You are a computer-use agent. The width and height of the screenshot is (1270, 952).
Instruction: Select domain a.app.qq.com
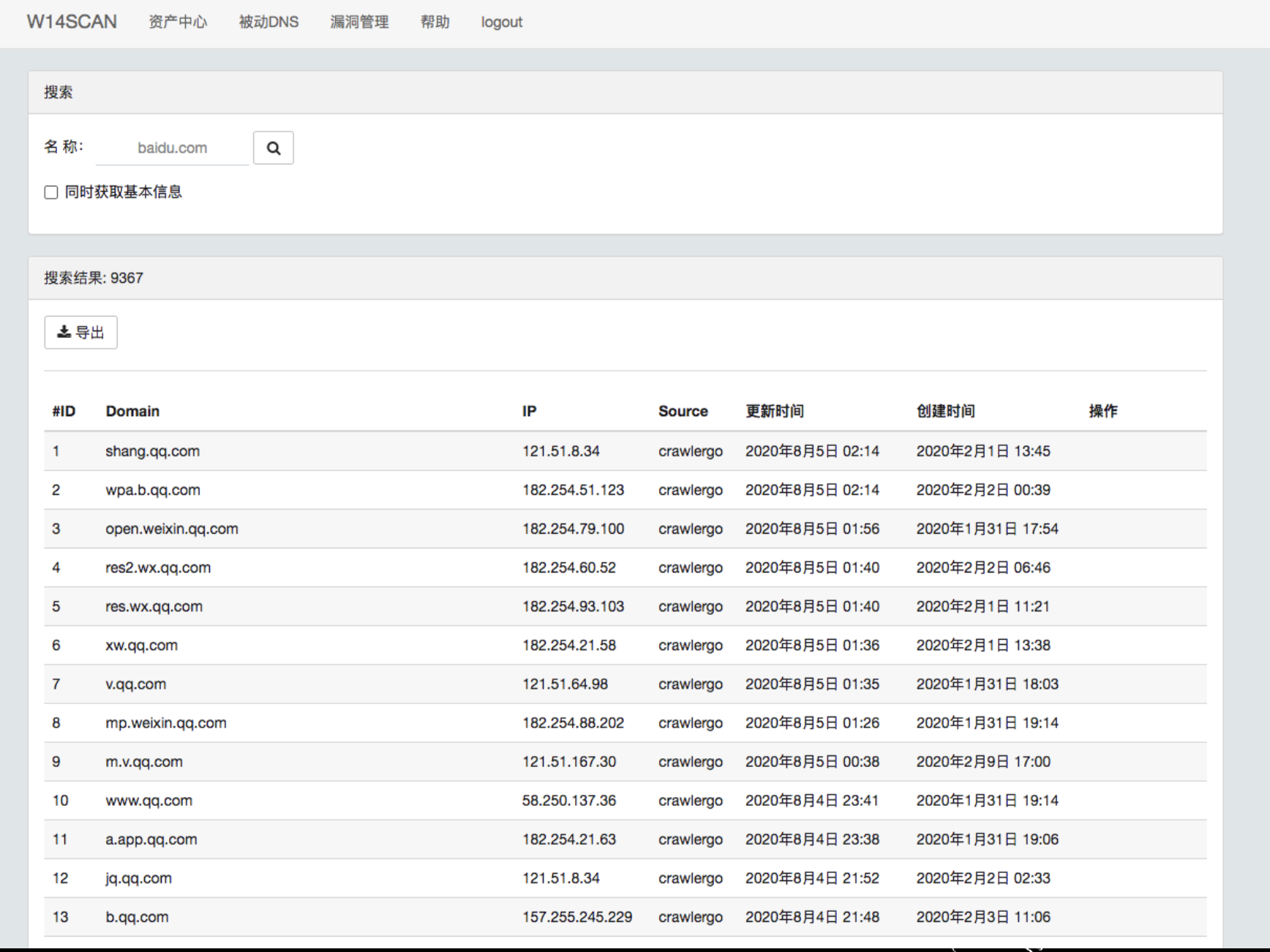pos(151,839)
